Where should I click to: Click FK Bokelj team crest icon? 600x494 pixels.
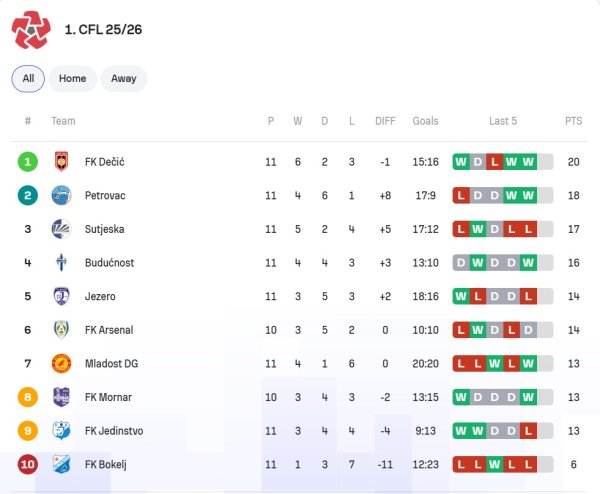pos(61,464)
